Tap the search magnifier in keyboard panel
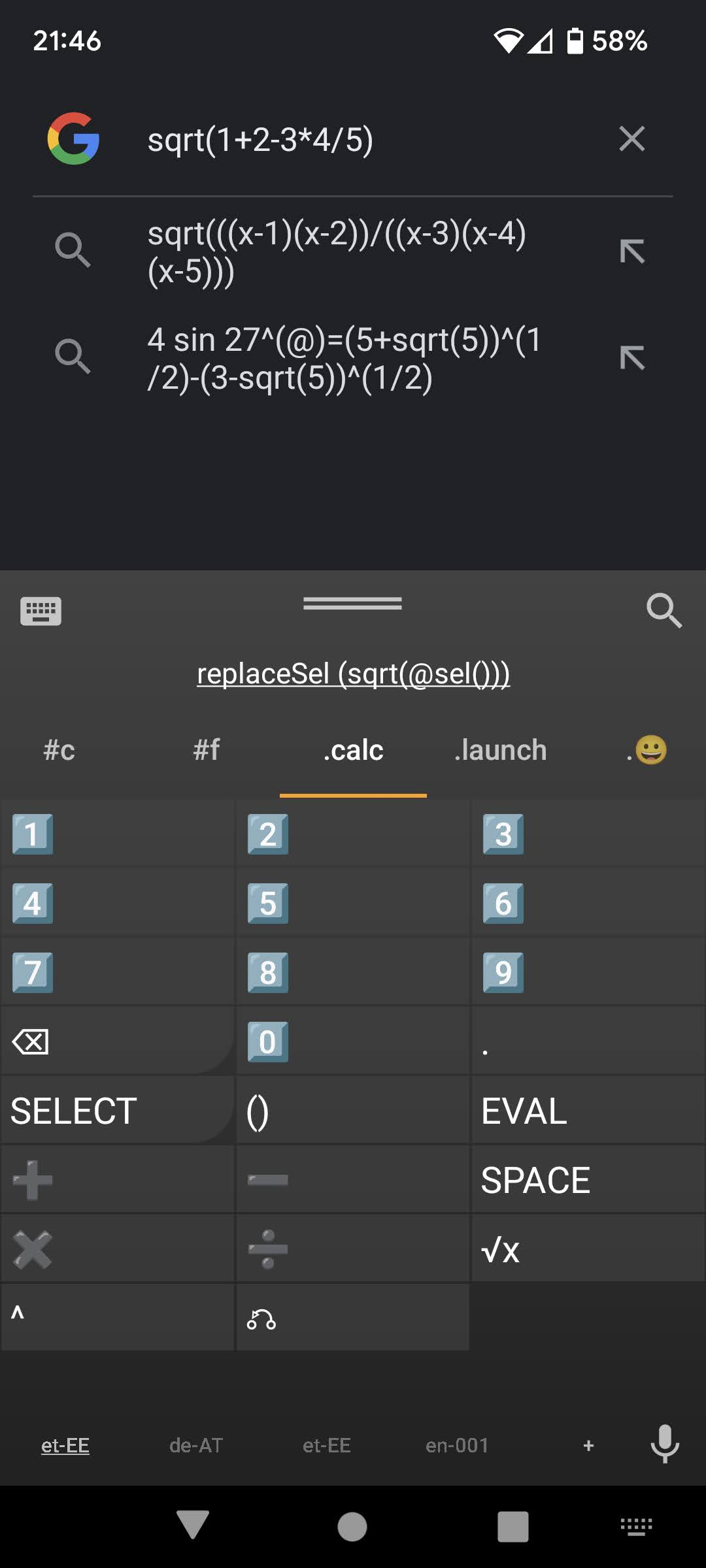 [664, 611]
